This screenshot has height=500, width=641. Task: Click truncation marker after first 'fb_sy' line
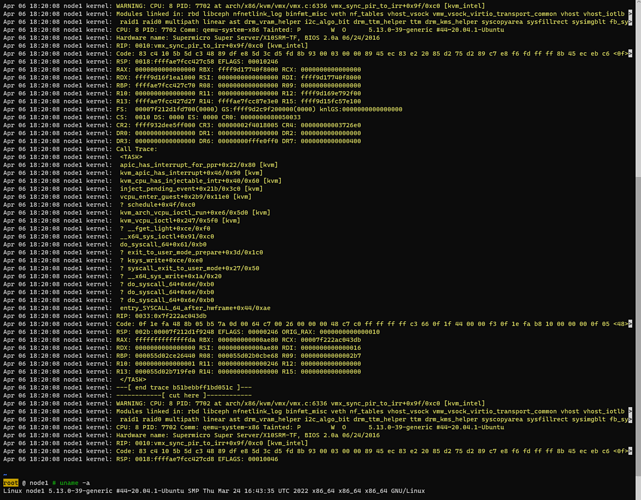(x=630, y=22)
